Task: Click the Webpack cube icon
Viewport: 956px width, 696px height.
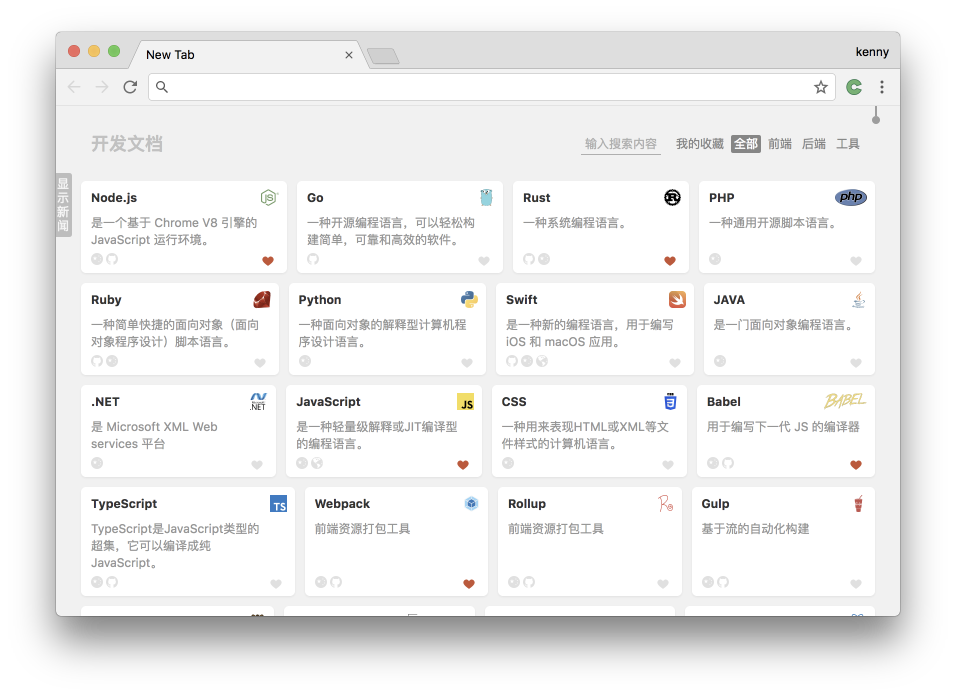Action: tap(471, 503)
